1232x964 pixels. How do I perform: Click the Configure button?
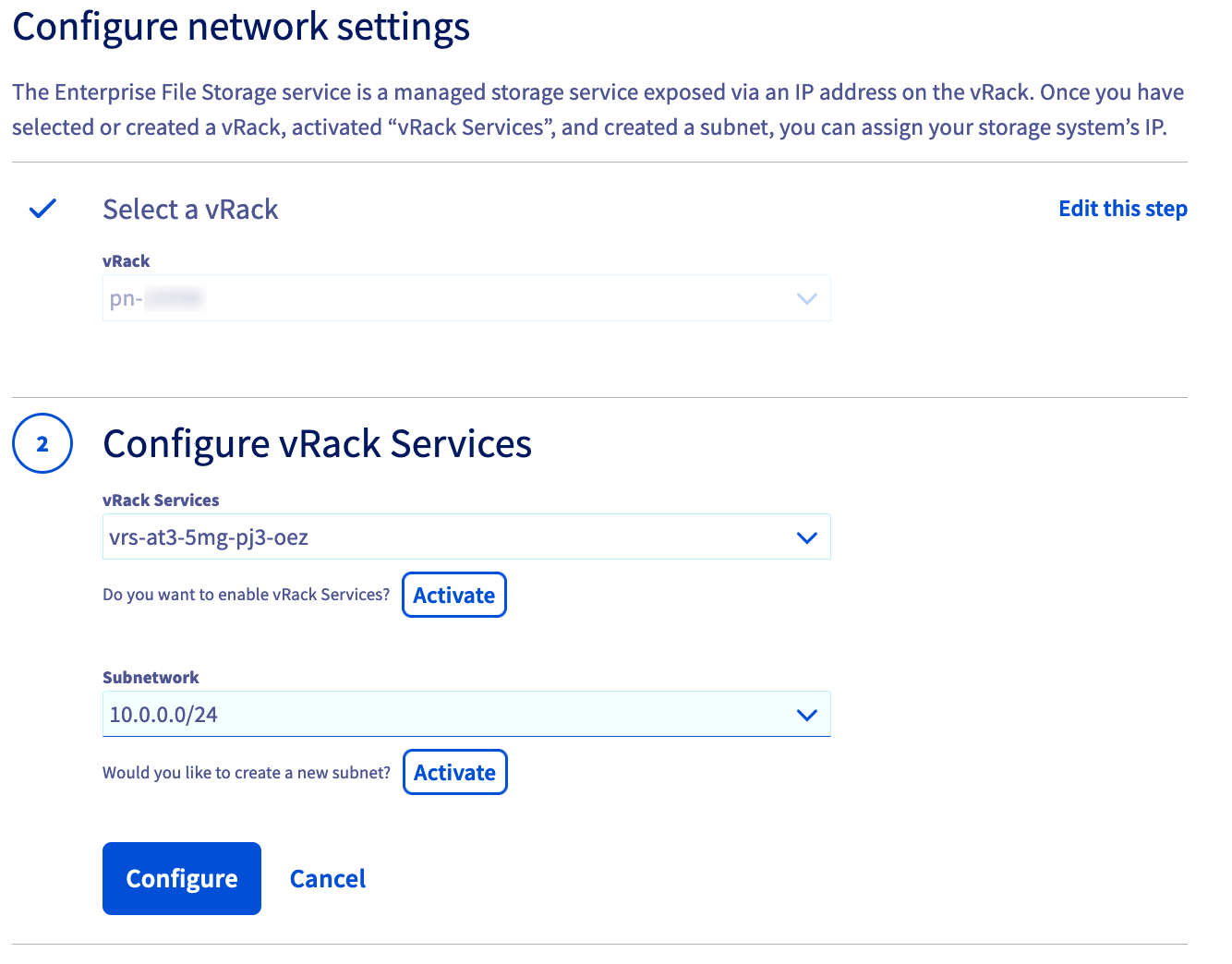click(181, 878)
